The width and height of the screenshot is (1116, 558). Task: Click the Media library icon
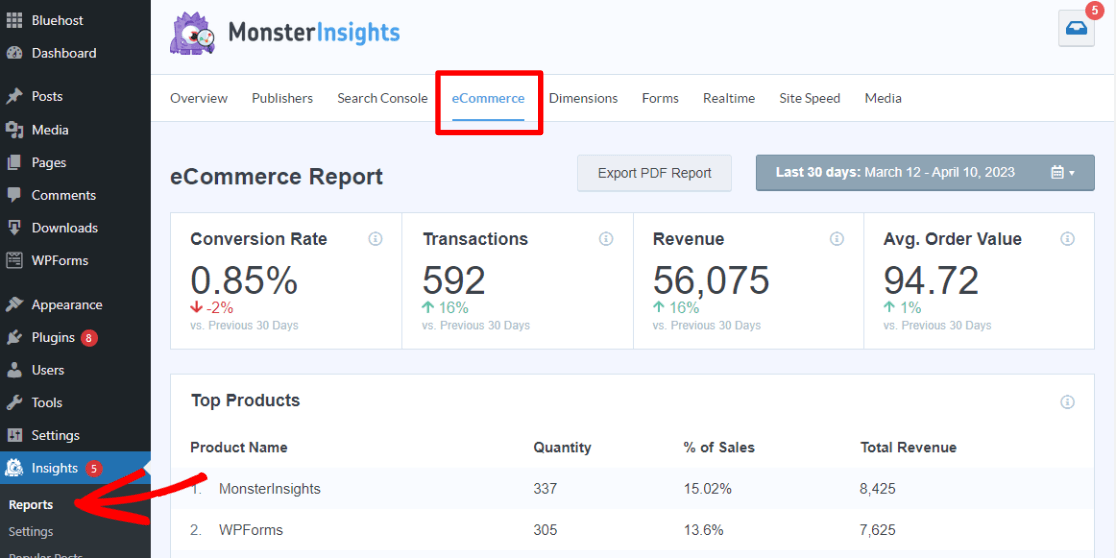[14, 130]
